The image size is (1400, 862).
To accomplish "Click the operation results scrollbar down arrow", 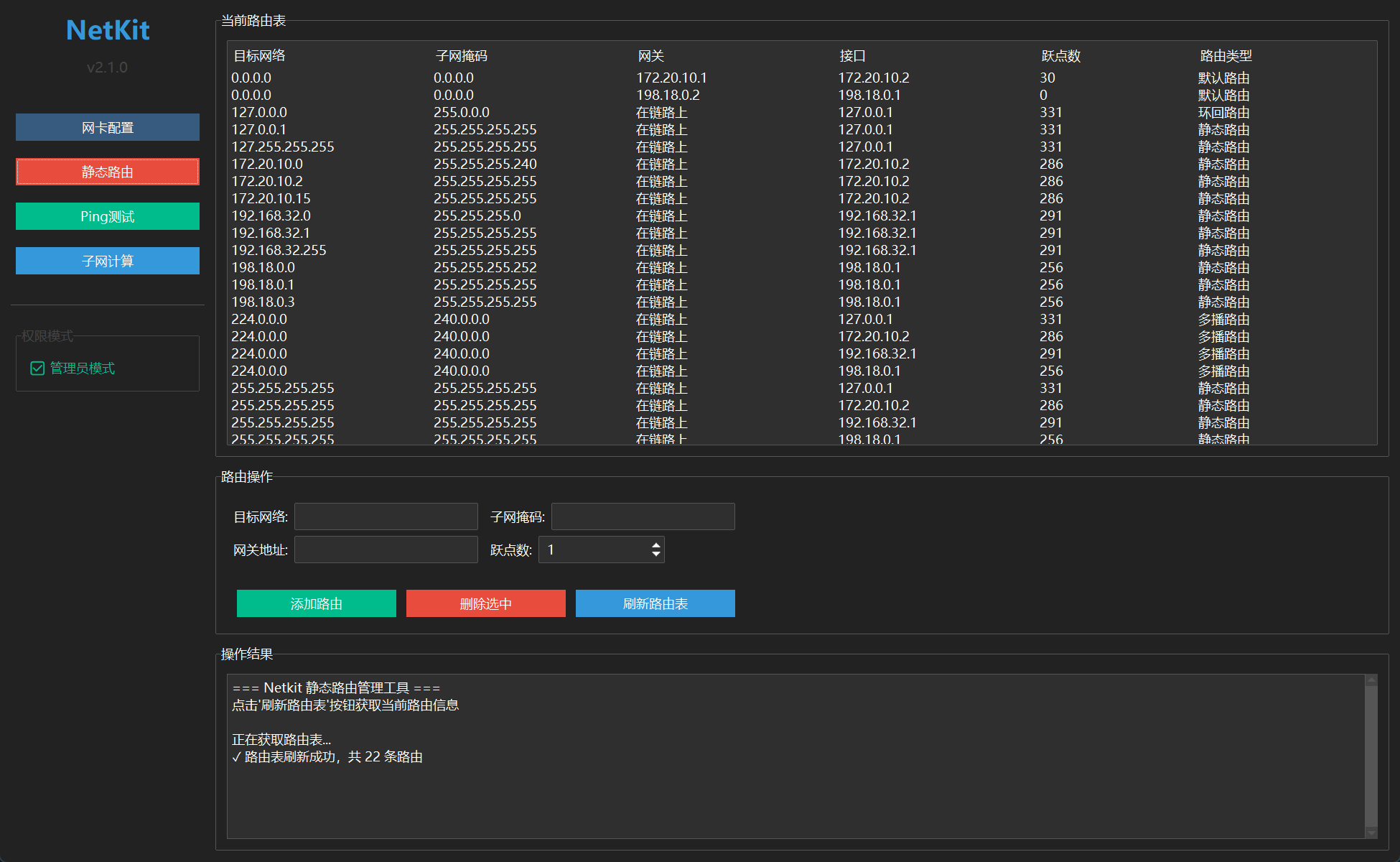I will click(1371, 833).
